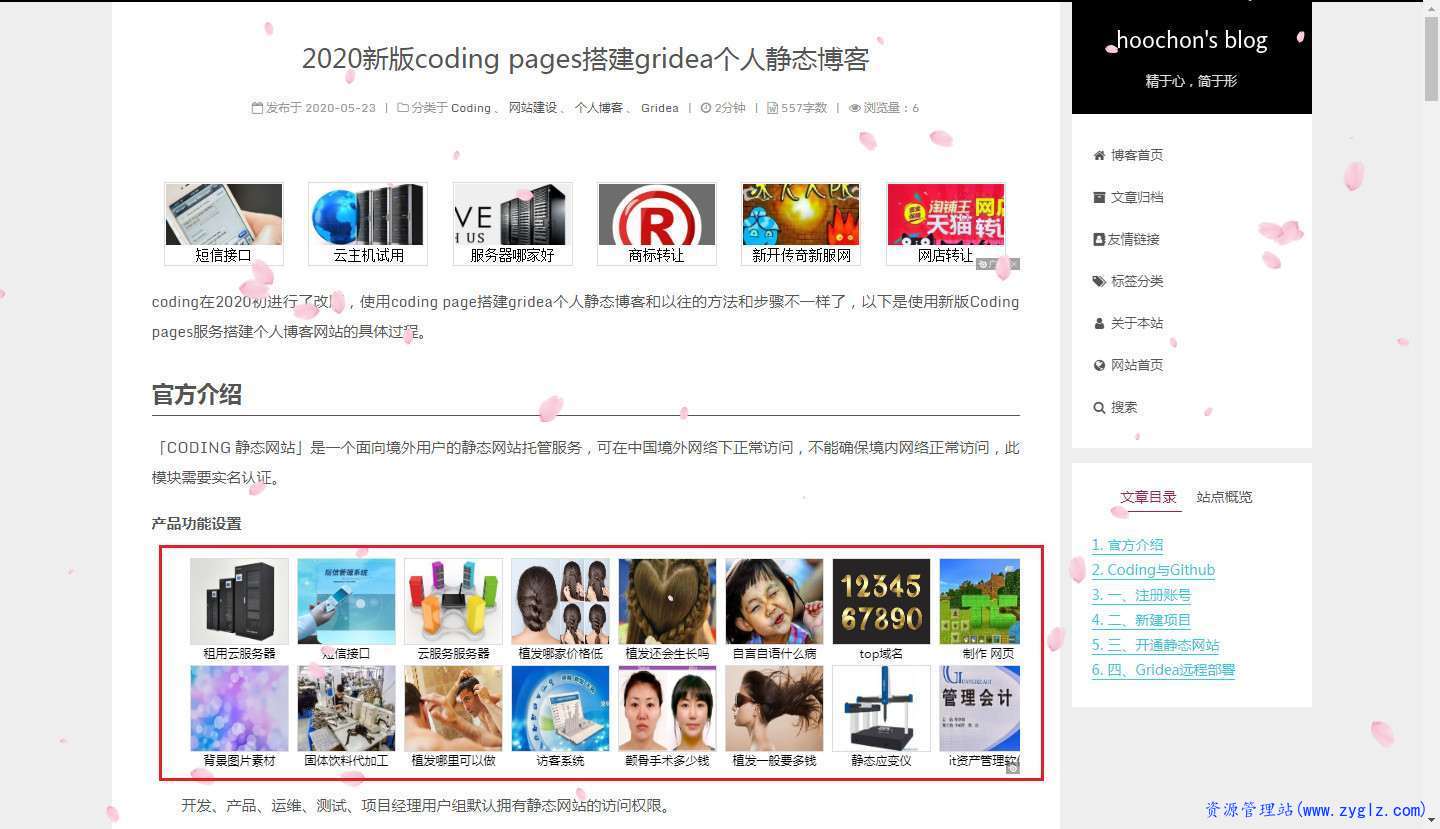Switch to the 文章目录 tab
This screenshot has width=1440, height=829.
pos(1148,497)
